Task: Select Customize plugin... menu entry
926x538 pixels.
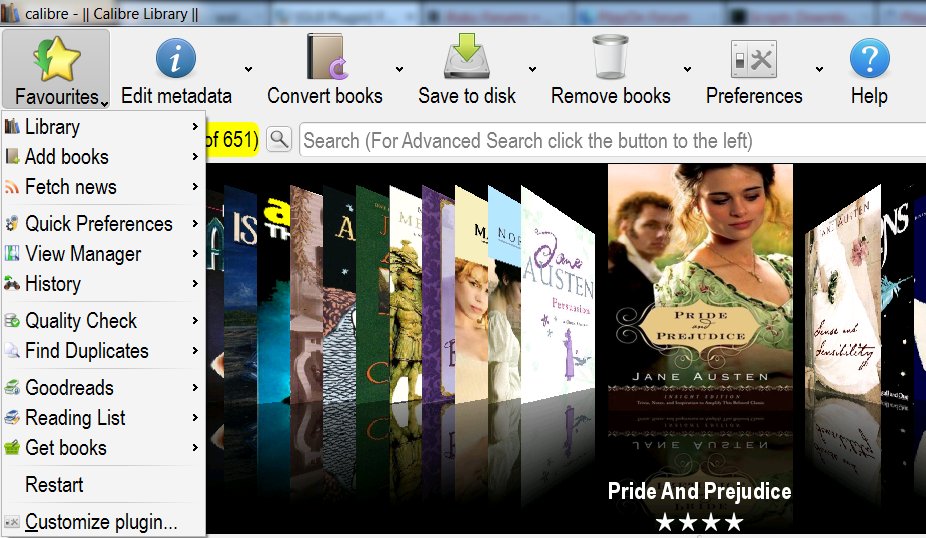Action: click(103, 522)
